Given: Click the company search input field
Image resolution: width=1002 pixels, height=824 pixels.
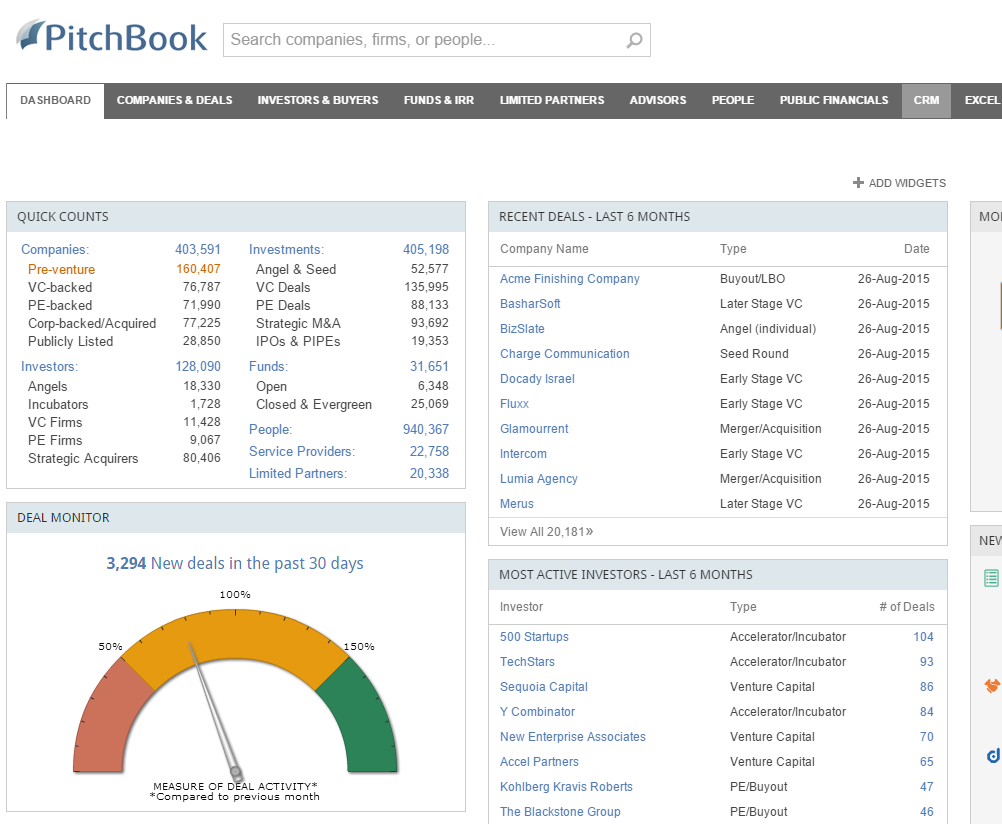Looking at the screenshot, I should (420, 40).
